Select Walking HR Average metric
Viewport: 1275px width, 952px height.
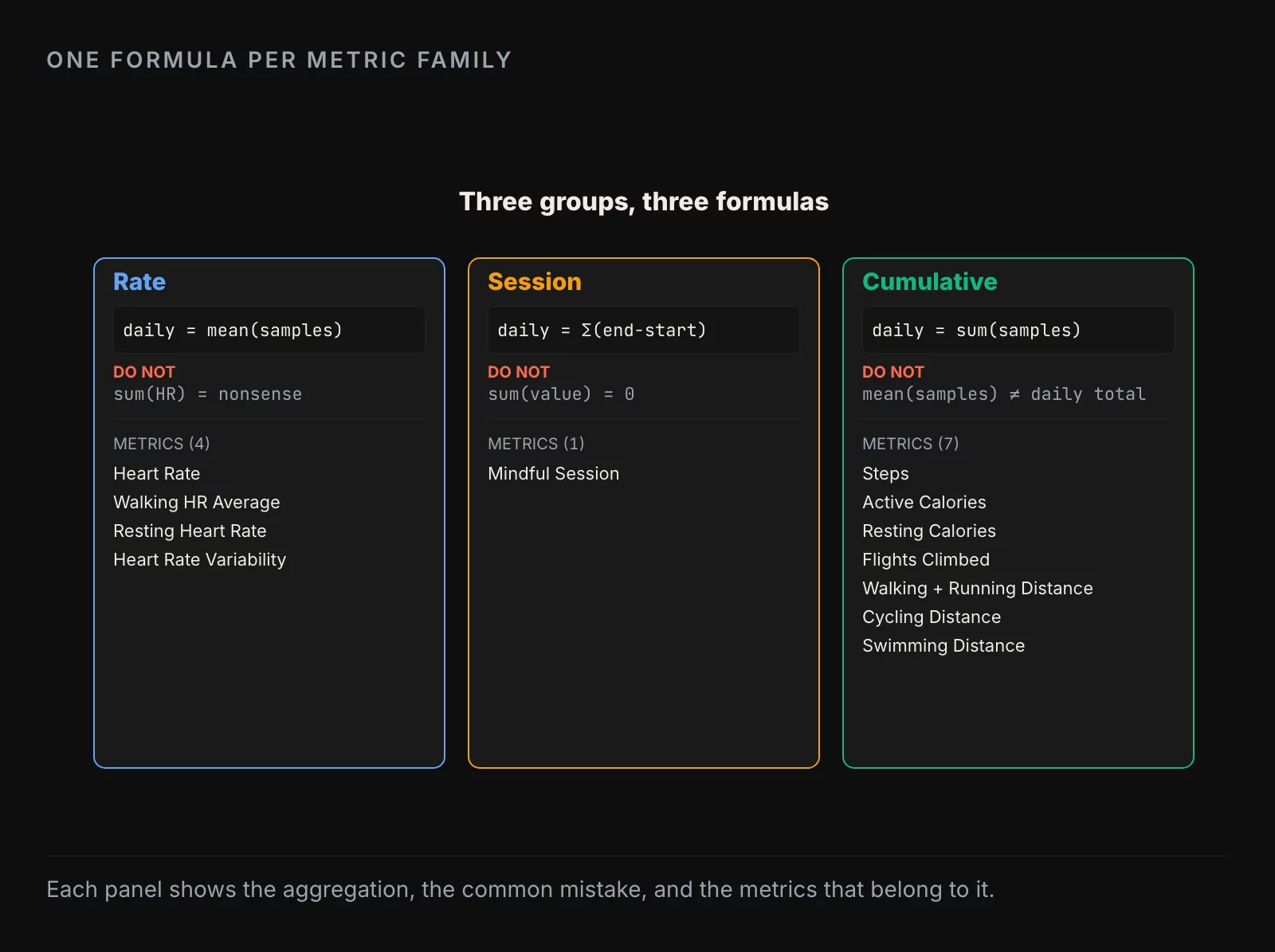pos(197,502)
